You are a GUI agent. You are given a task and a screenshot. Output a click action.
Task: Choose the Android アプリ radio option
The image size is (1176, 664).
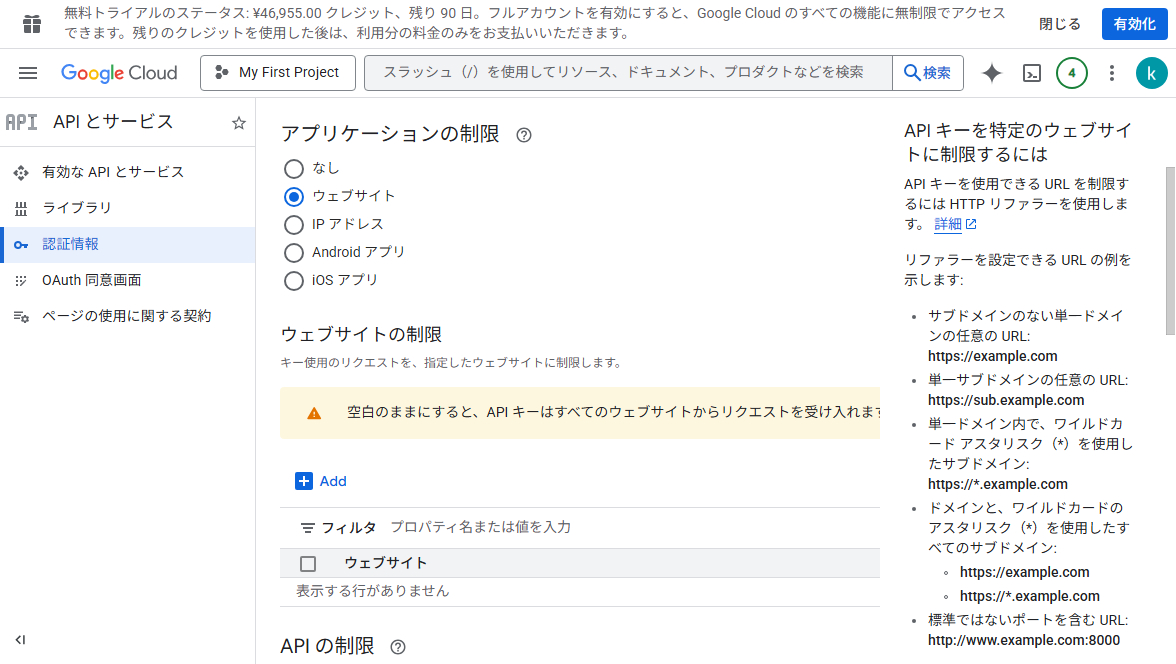294,252
